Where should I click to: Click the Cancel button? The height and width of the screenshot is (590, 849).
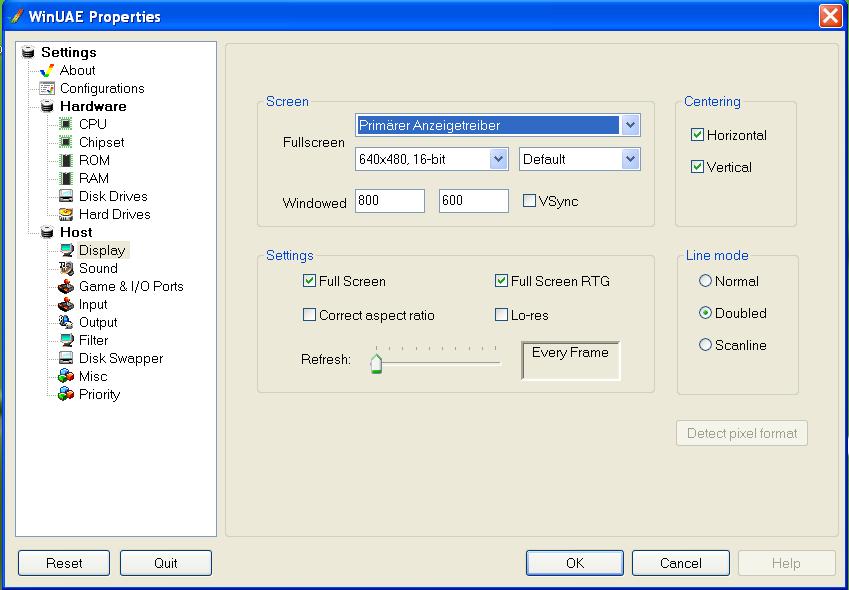pos(681,563)
